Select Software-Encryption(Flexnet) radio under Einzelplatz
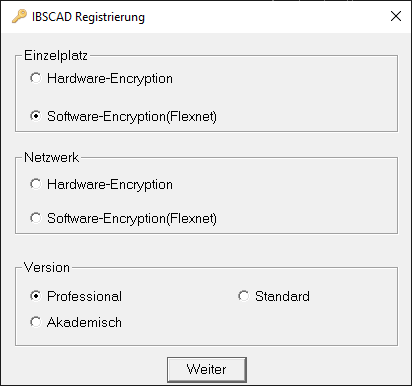The image size is (412, 386). [36, 116]
